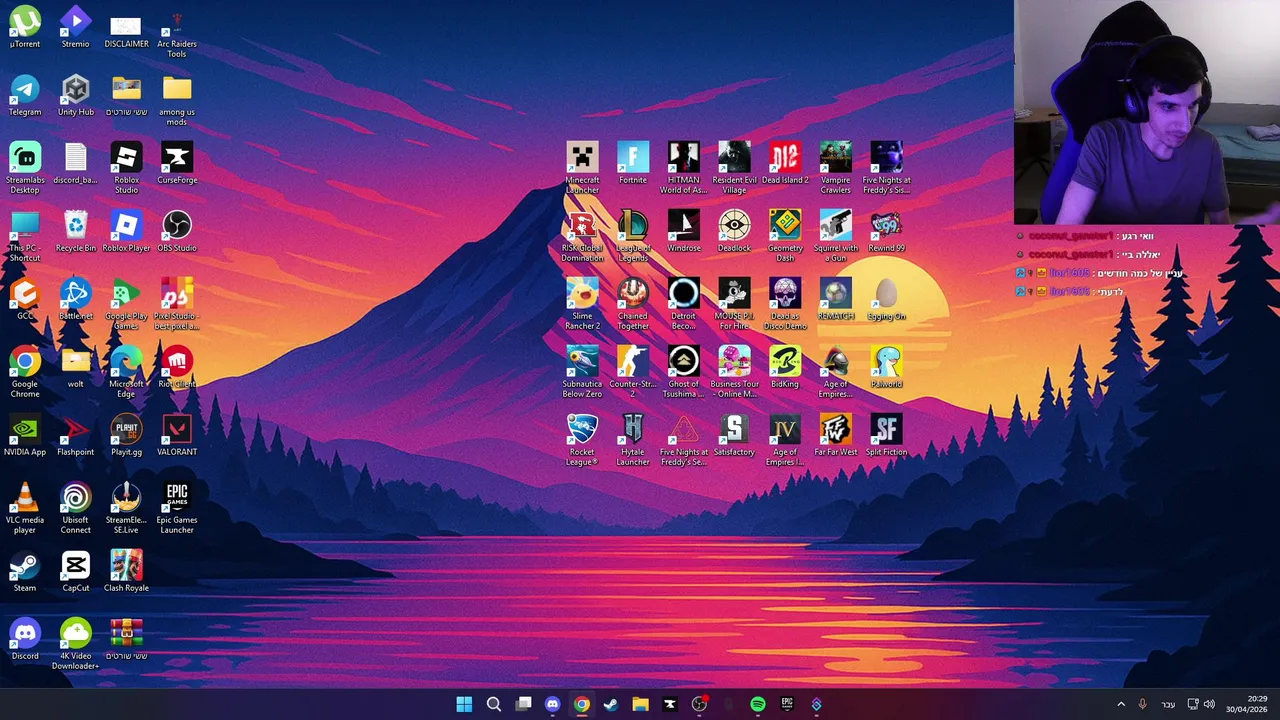Screen dimensions: 1280x720
Task: Open OBS Studio desktop shortcut
Action: pos(177,231)
